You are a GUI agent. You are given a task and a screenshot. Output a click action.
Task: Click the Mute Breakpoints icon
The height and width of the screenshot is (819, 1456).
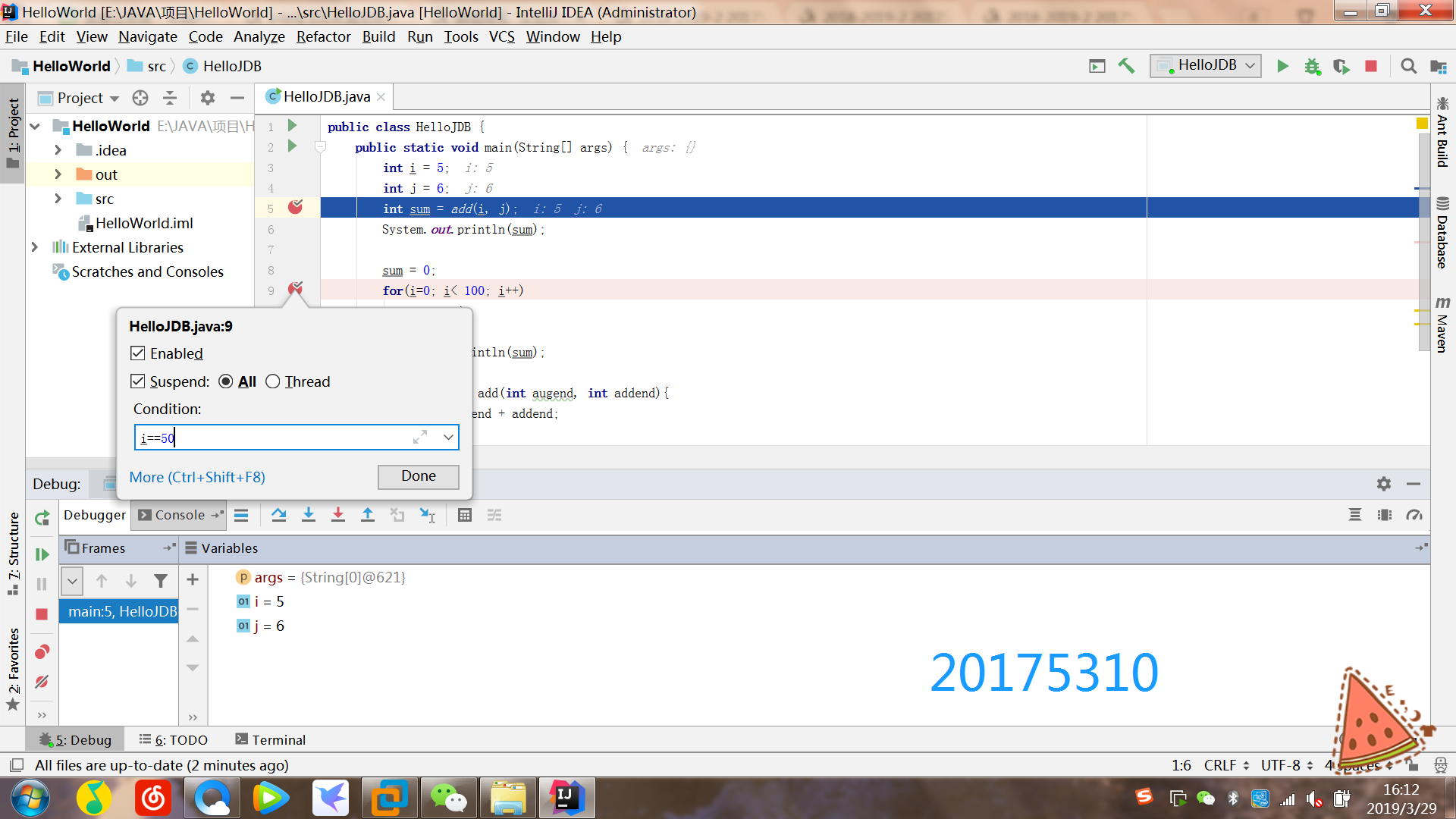tap(42, 682)
